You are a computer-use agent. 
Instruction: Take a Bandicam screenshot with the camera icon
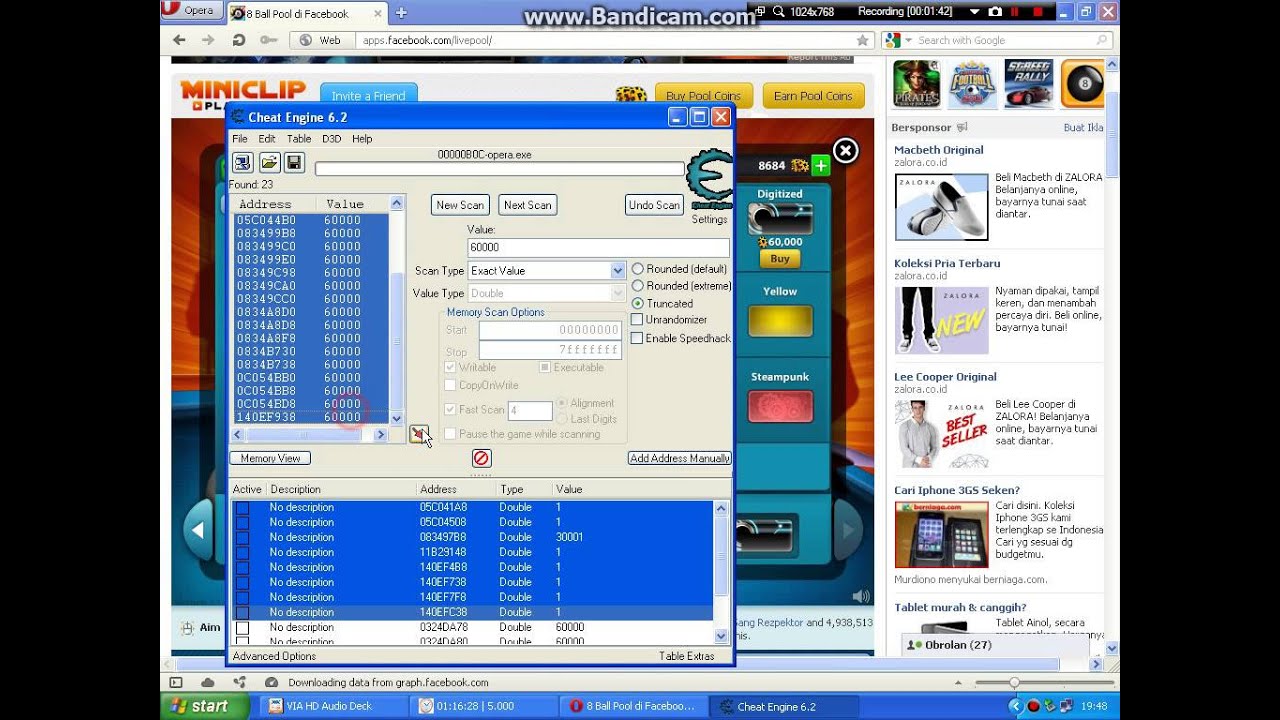coord(995,11)
